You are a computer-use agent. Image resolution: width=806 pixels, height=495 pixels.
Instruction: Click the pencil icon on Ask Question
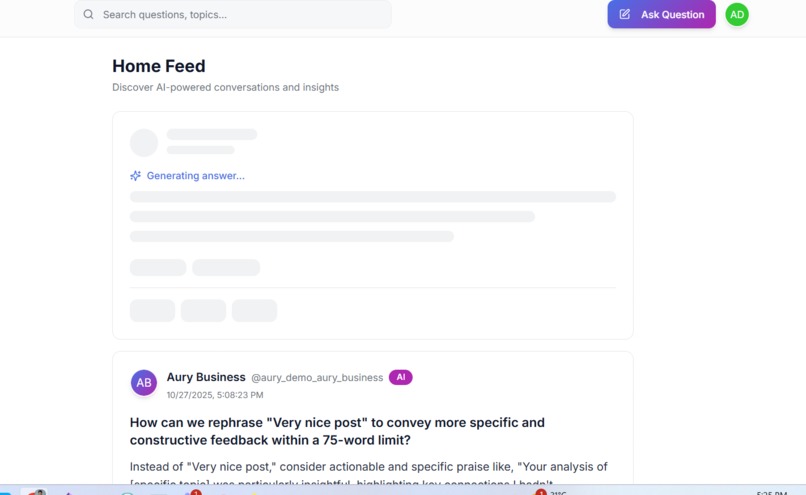625,14
